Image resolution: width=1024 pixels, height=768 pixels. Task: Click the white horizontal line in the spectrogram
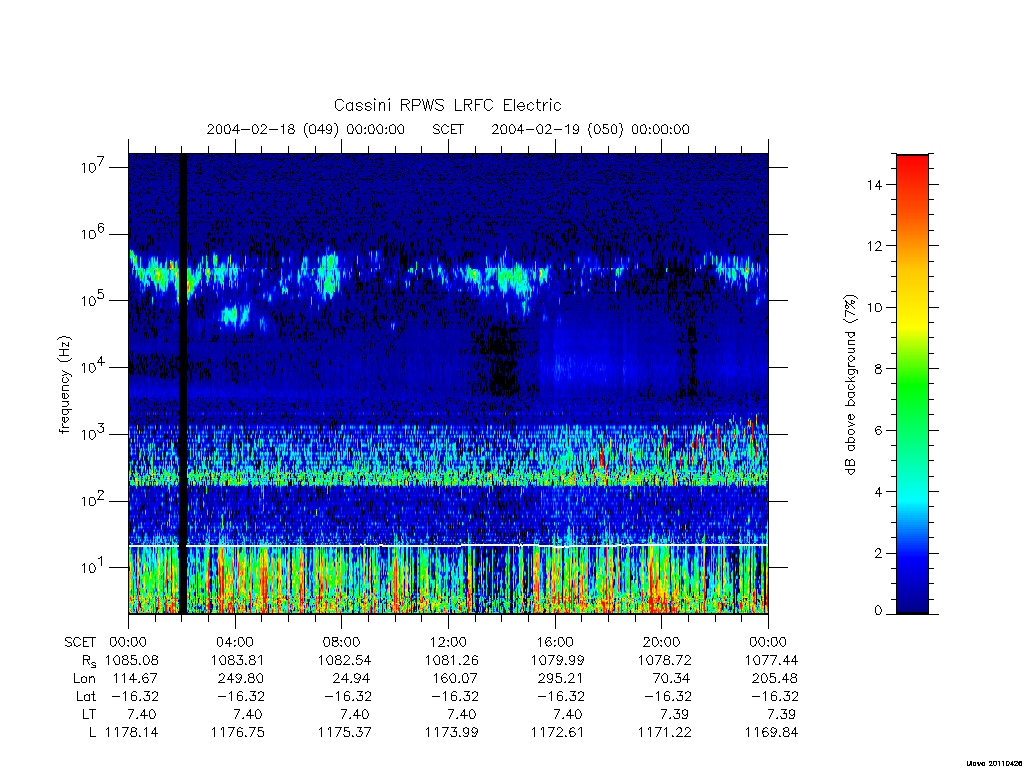point(448,545)
